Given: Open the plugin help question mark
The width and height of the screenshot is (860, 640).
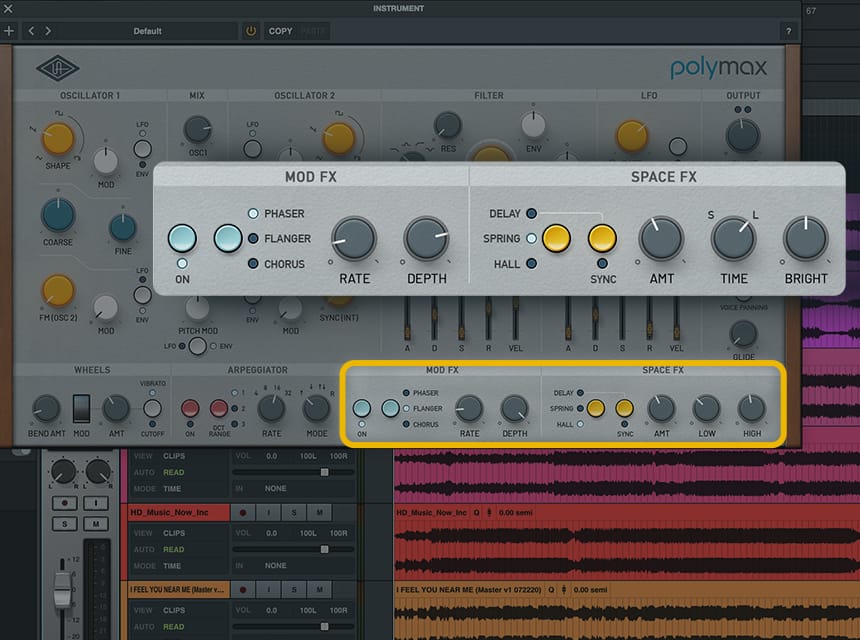Looking at the screenshot, I should click(789, 31).
